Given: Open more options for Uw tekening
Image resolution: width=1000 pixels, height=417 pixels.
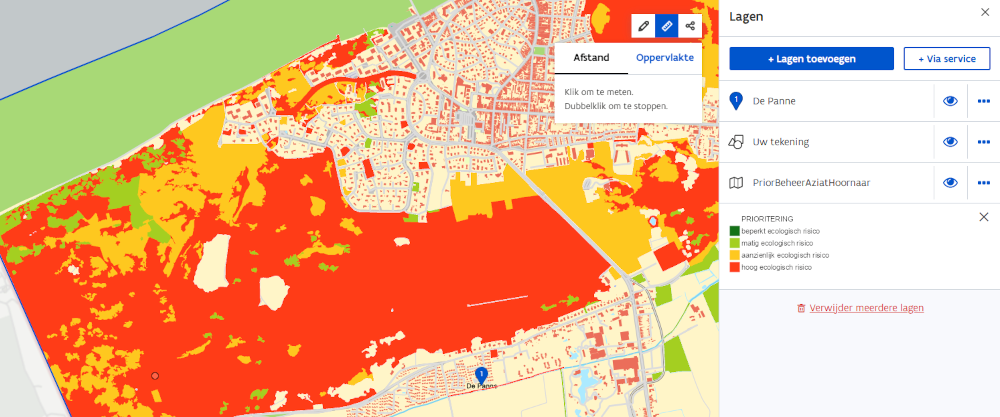Looking at the screenshot, I should [x=983, y=142].
